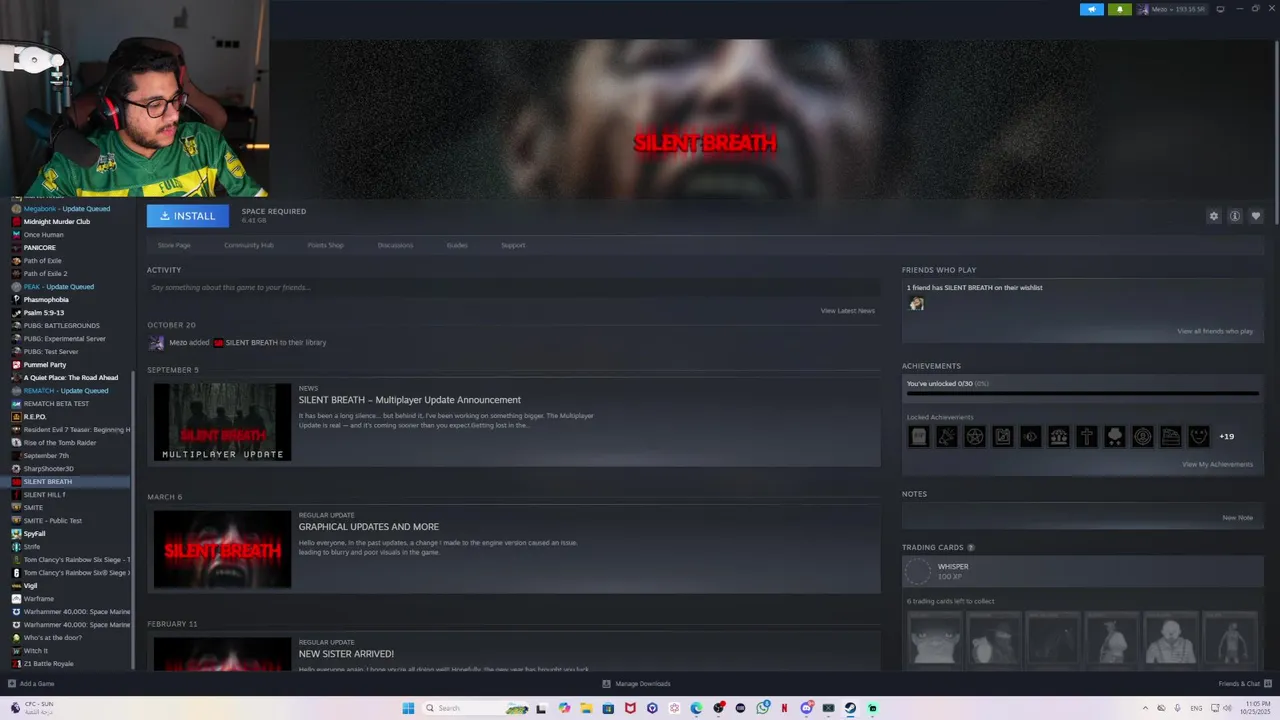Viewport: 1280px width, 720px height.
Task: Click the friend avatar under Friends Who Play
Action: [x=916, y=304]
